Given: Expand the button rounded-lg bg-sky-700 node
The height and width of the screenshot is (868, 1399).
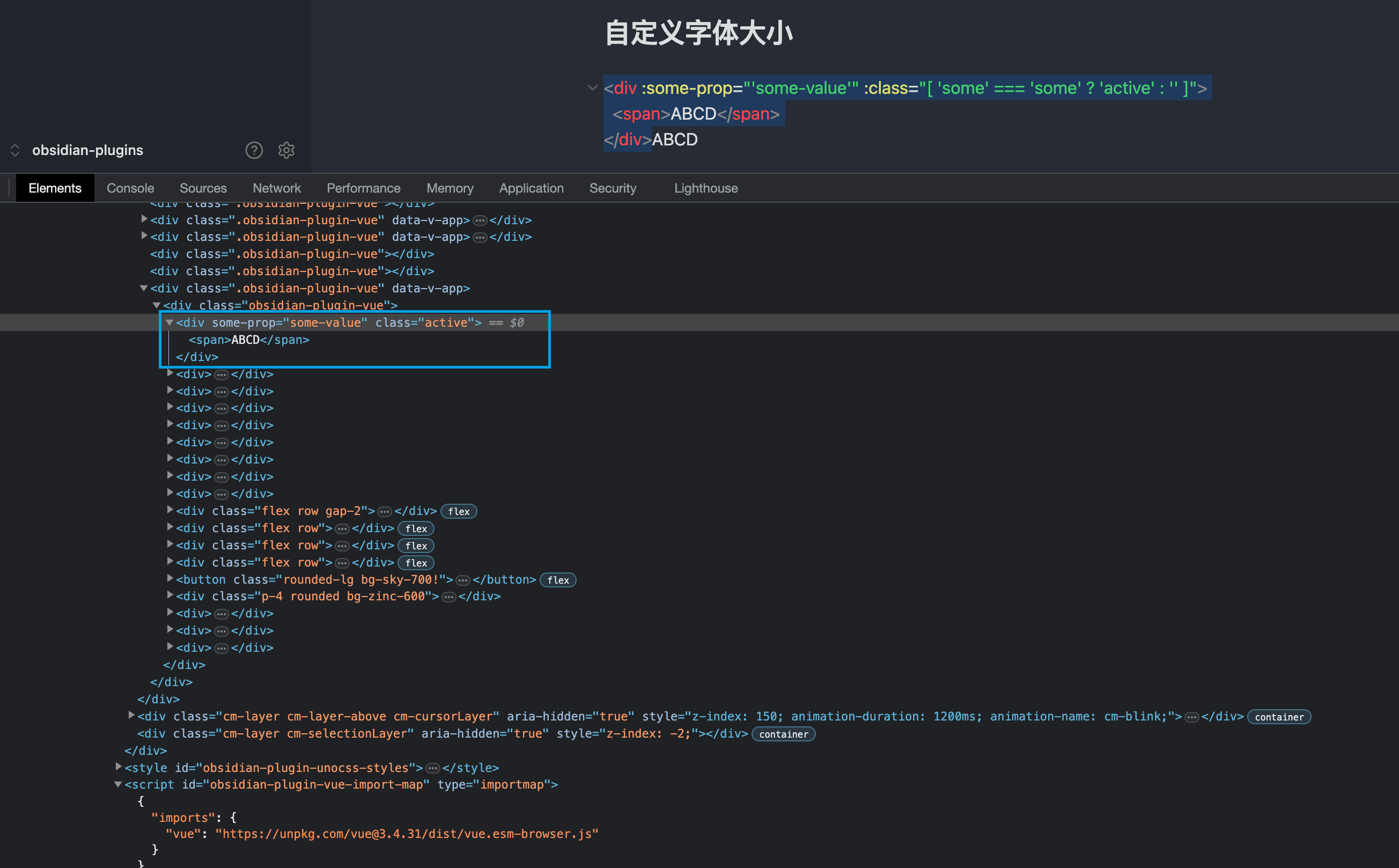Looking at the screenshot, I should click(x=170, y=579).
